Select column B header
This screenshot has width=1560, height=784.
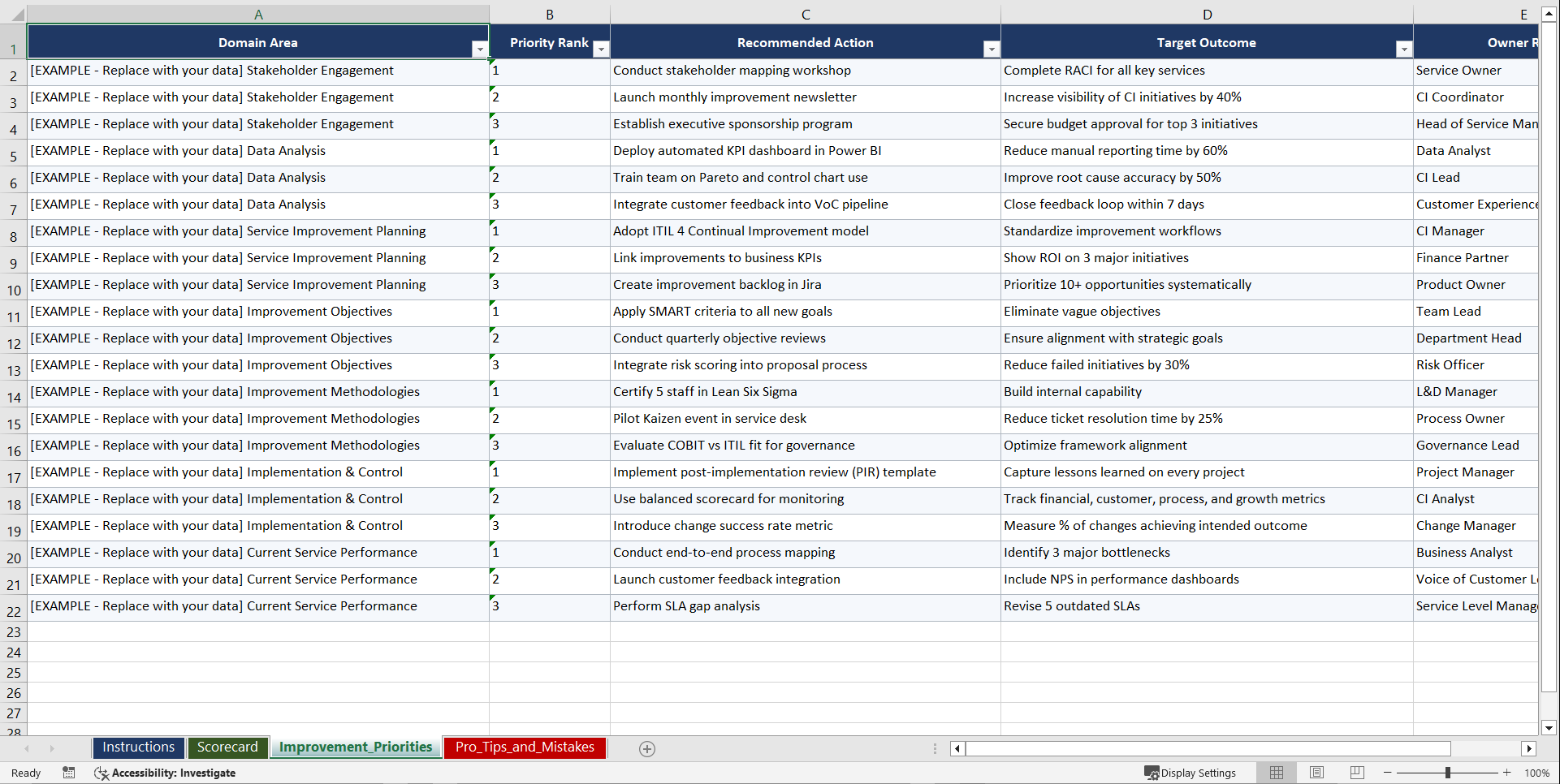pos(550,14)
